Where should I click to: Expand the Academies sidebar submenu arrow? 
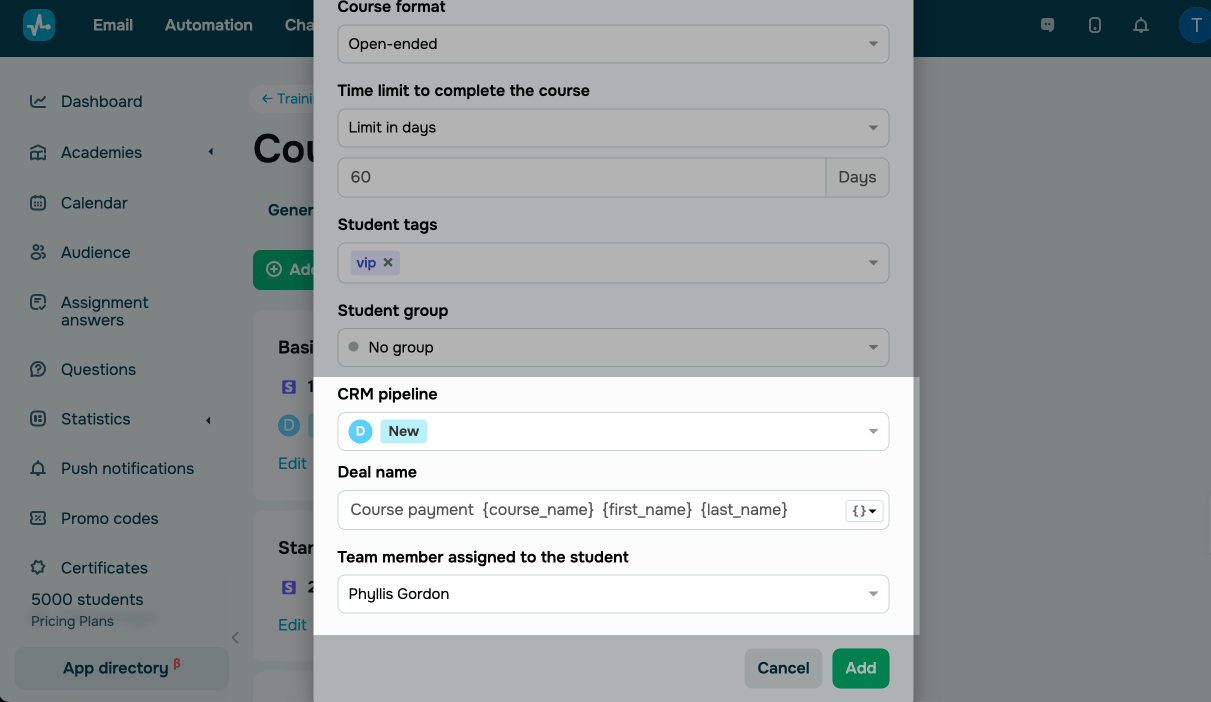coord(210,152)
